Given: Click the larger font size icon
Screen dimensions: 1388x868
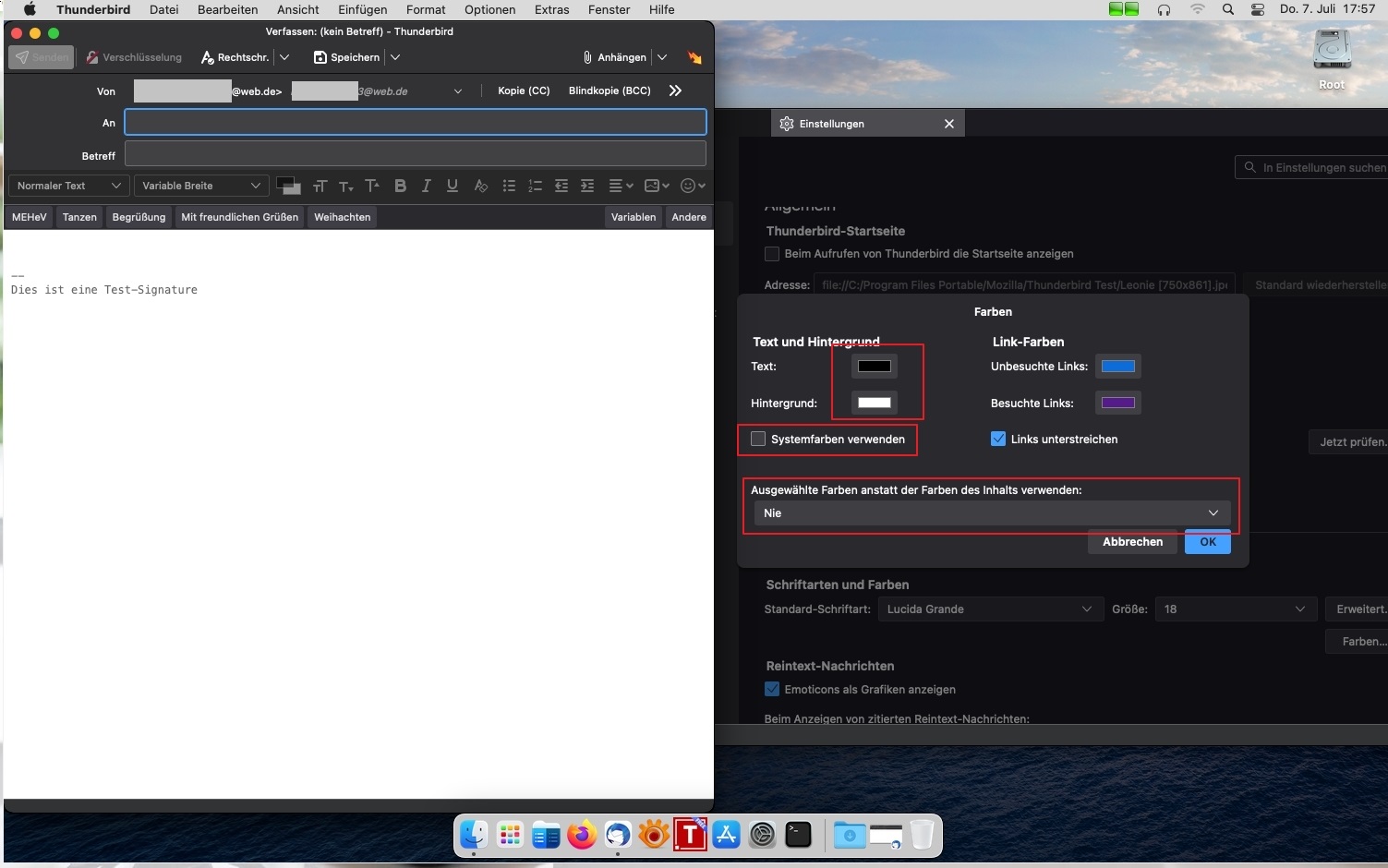Looking at the screenshot, I should [372, 186].
